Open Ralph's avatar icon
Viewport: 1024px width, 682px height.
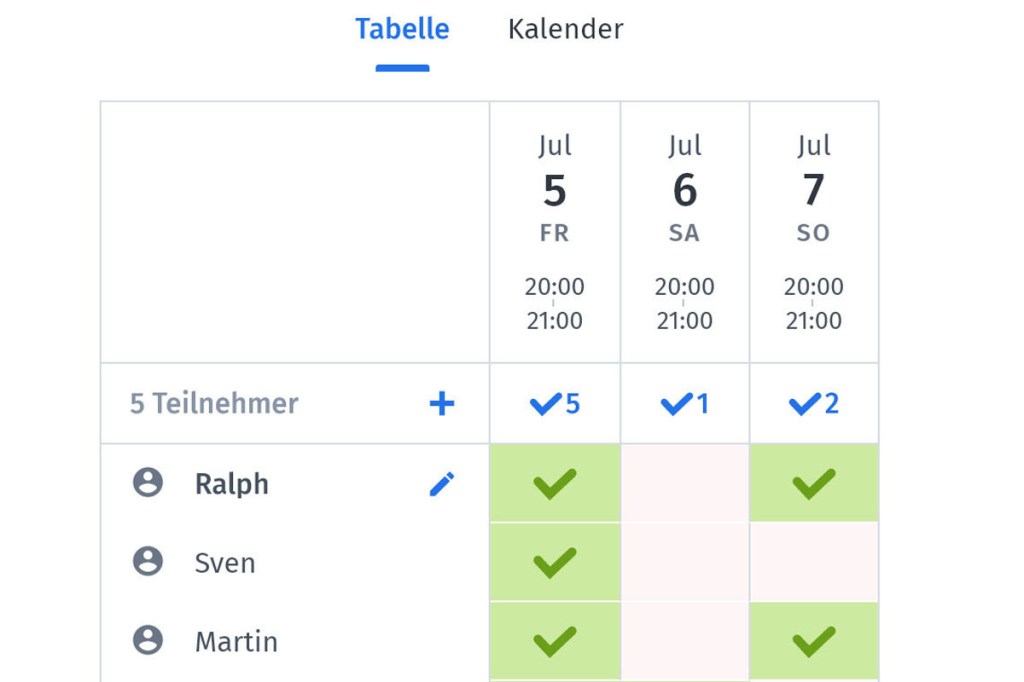tap(148, 483)
